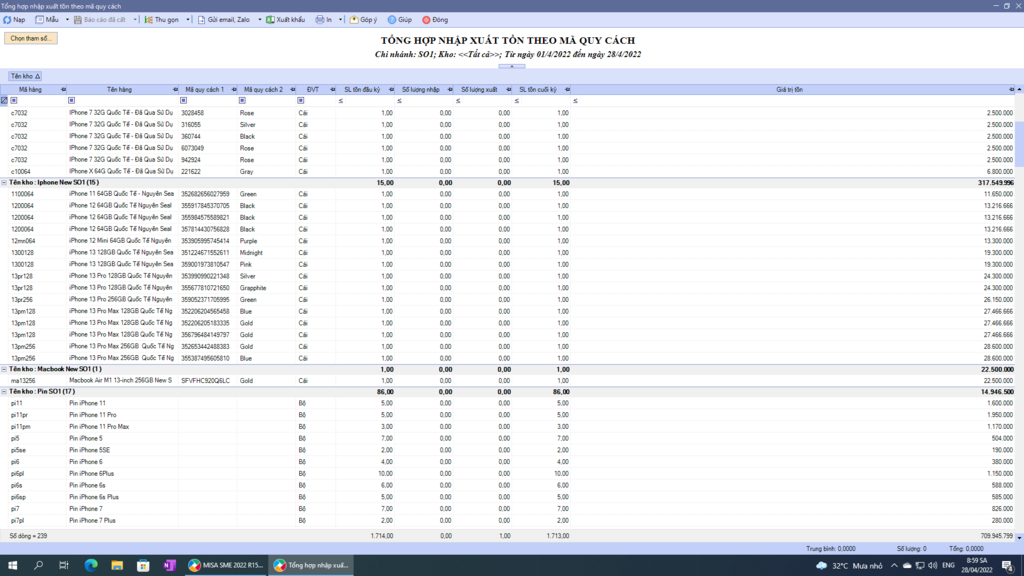
Task: Collapse the report header panel handle
Action: [511, 66]
